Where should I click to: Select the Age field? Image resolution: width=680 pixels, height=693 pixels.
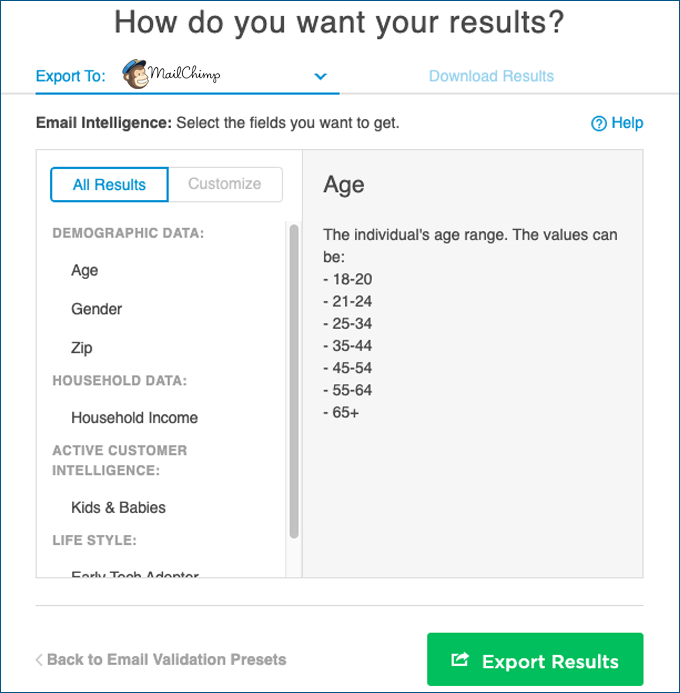click(85, 271)
